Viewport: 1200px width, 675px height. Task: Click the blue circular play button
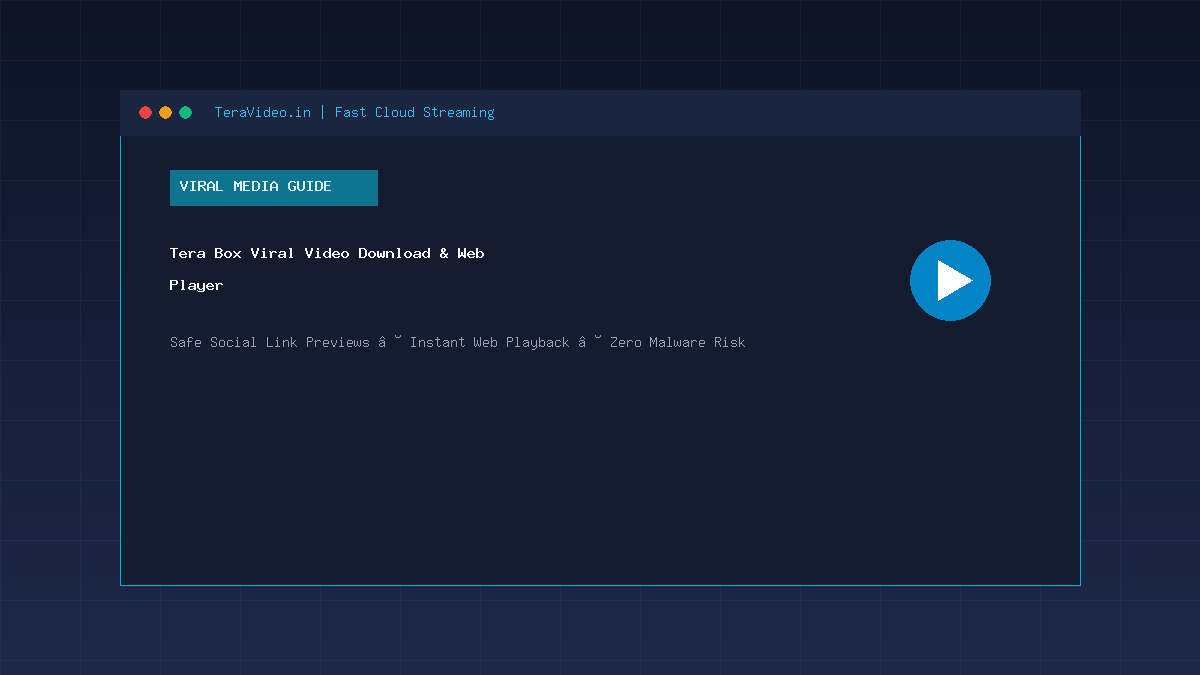coord(950,281)
